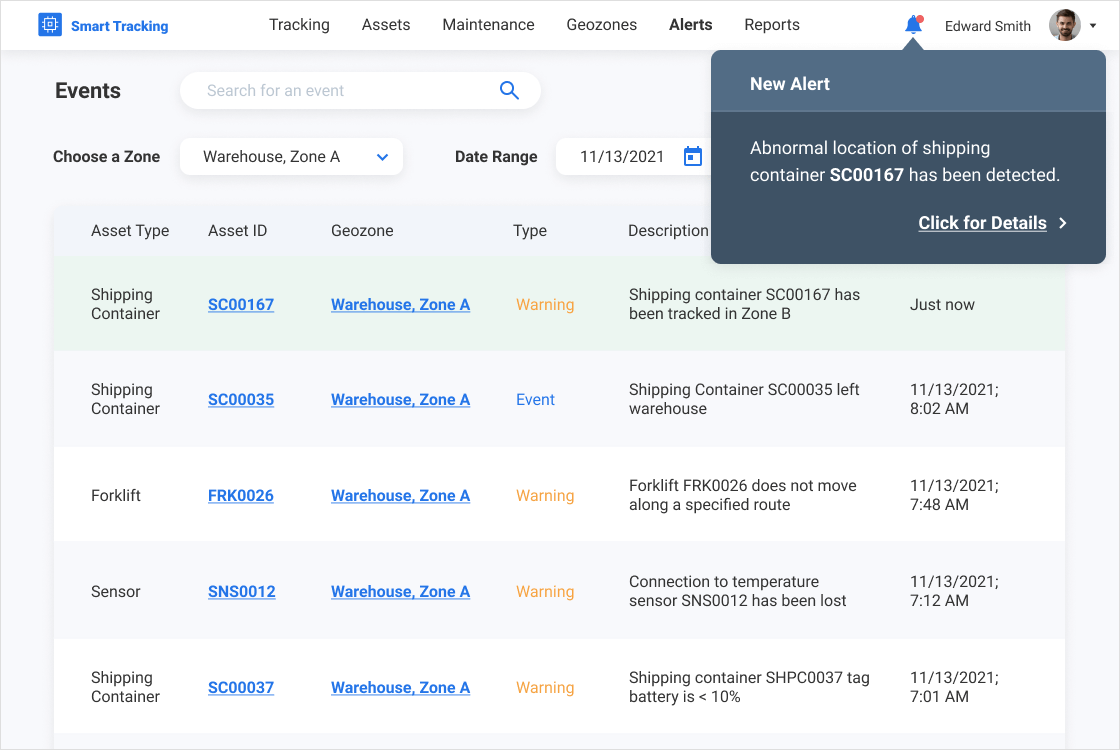Open the FRK0026 forklift link
The image size is (1120, 750).
(x=241, y=496)
